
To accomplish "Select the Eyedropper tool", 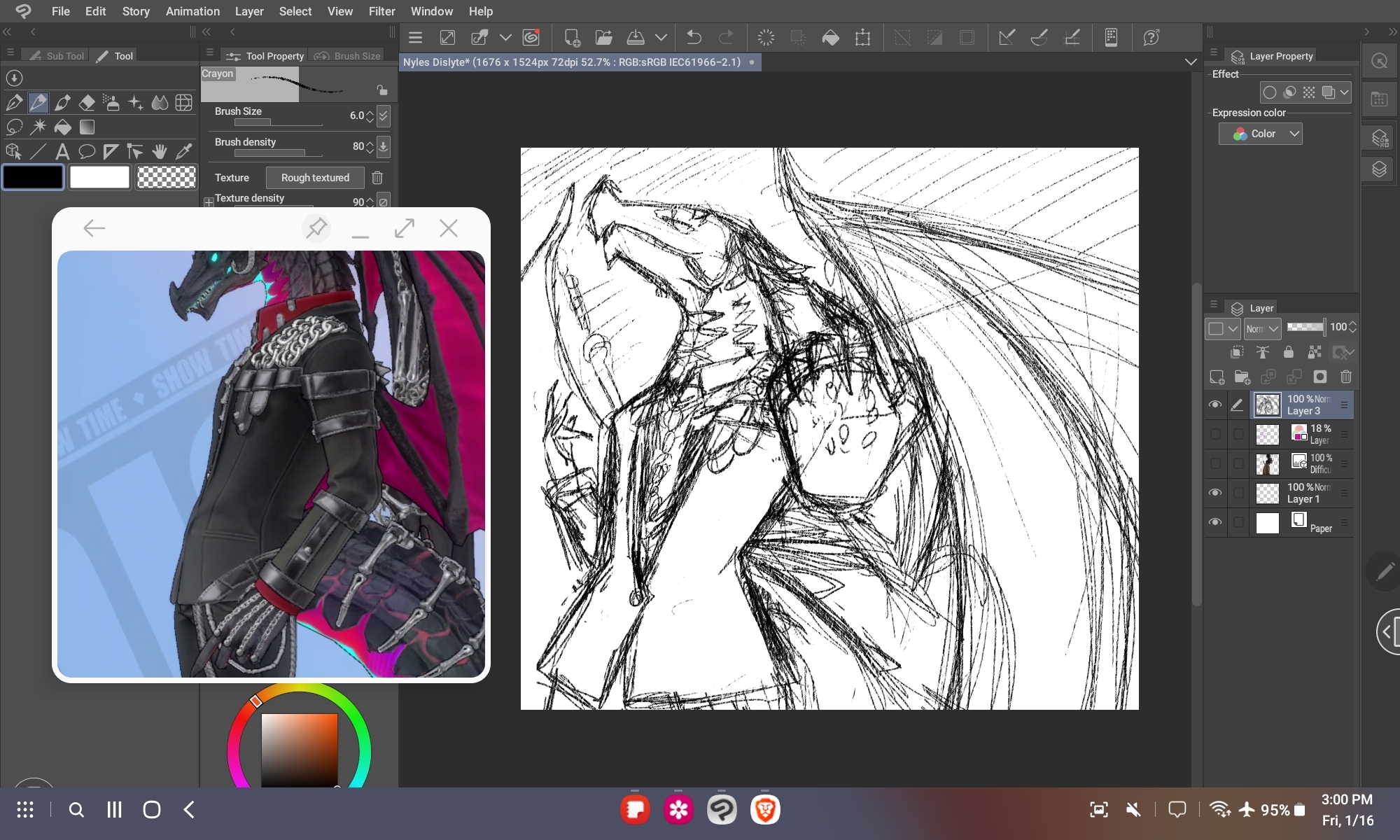I will [x=184, y=151].
